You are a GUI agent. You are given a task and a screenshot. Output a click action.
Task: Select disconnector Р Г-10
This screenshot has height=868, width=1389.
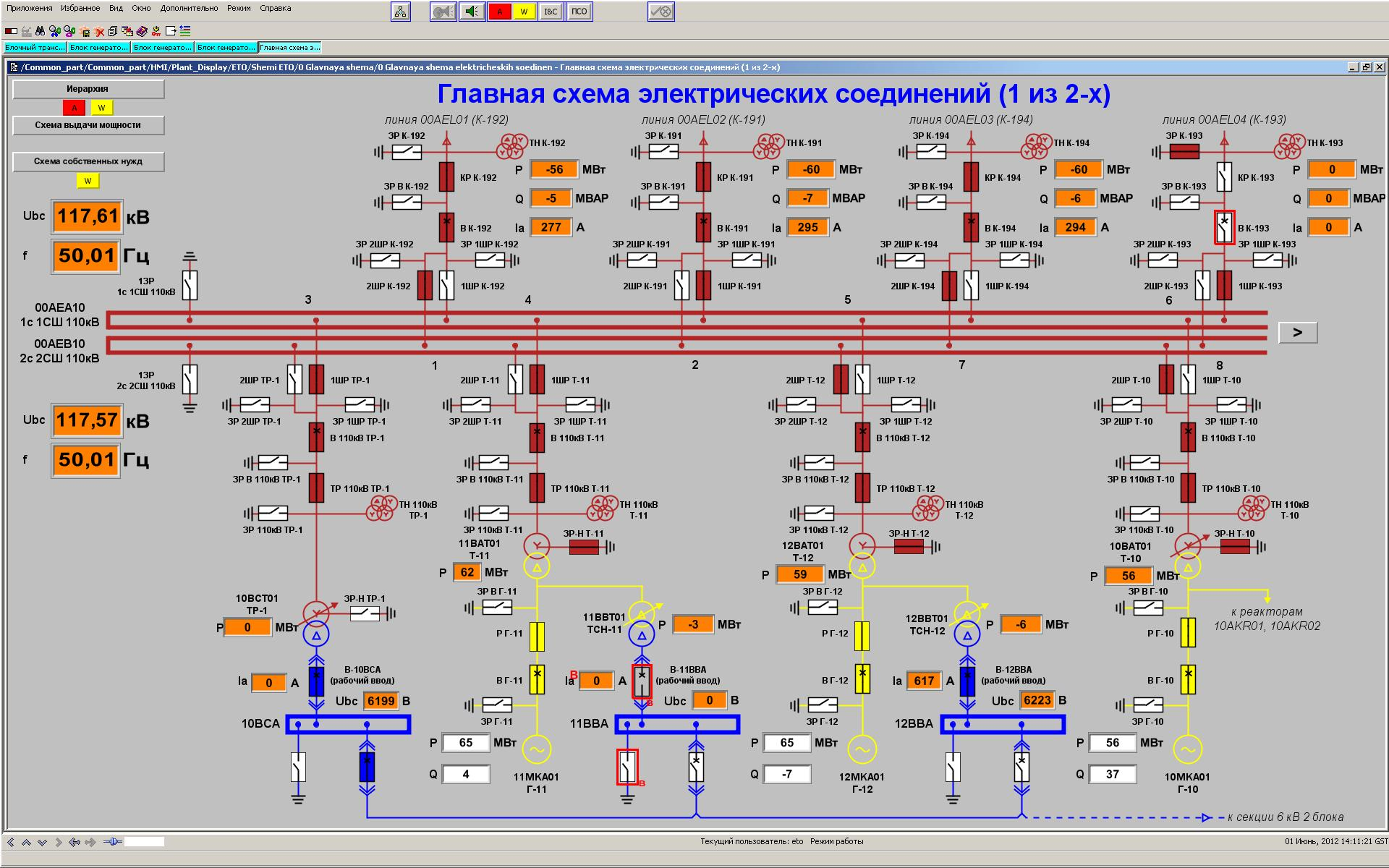coord(1188,632)
